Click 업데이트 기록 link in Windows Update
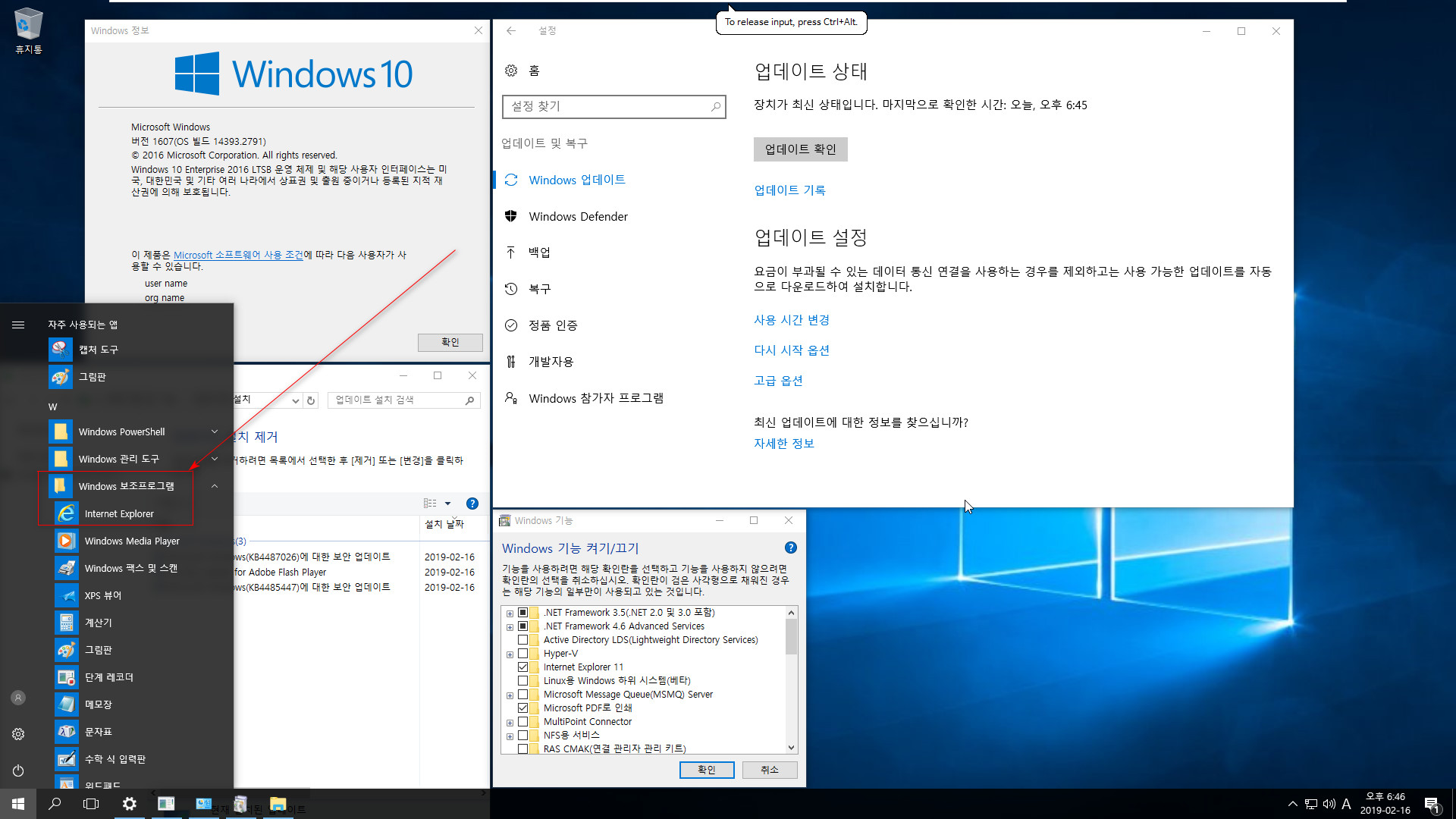Viewport: 1456px width, 819px height. click(790, 190)
